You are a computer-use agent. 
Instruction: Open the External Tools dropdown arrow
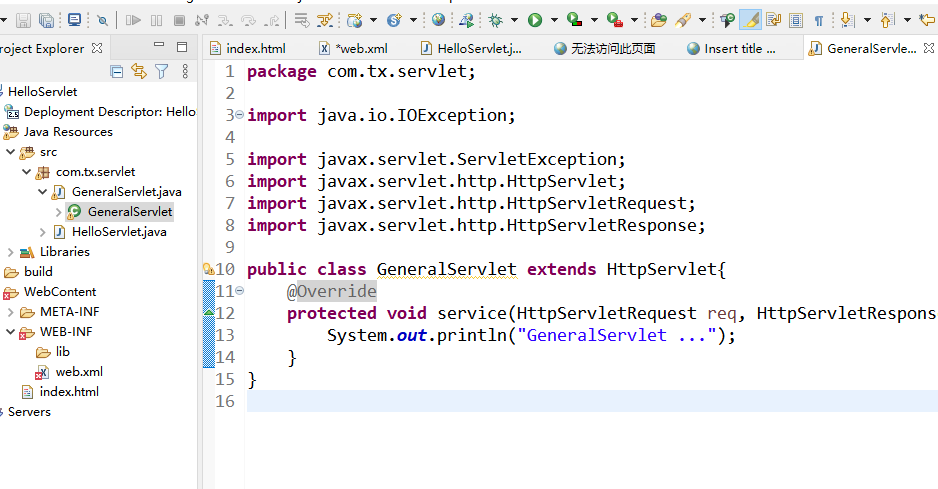point(634,20)
